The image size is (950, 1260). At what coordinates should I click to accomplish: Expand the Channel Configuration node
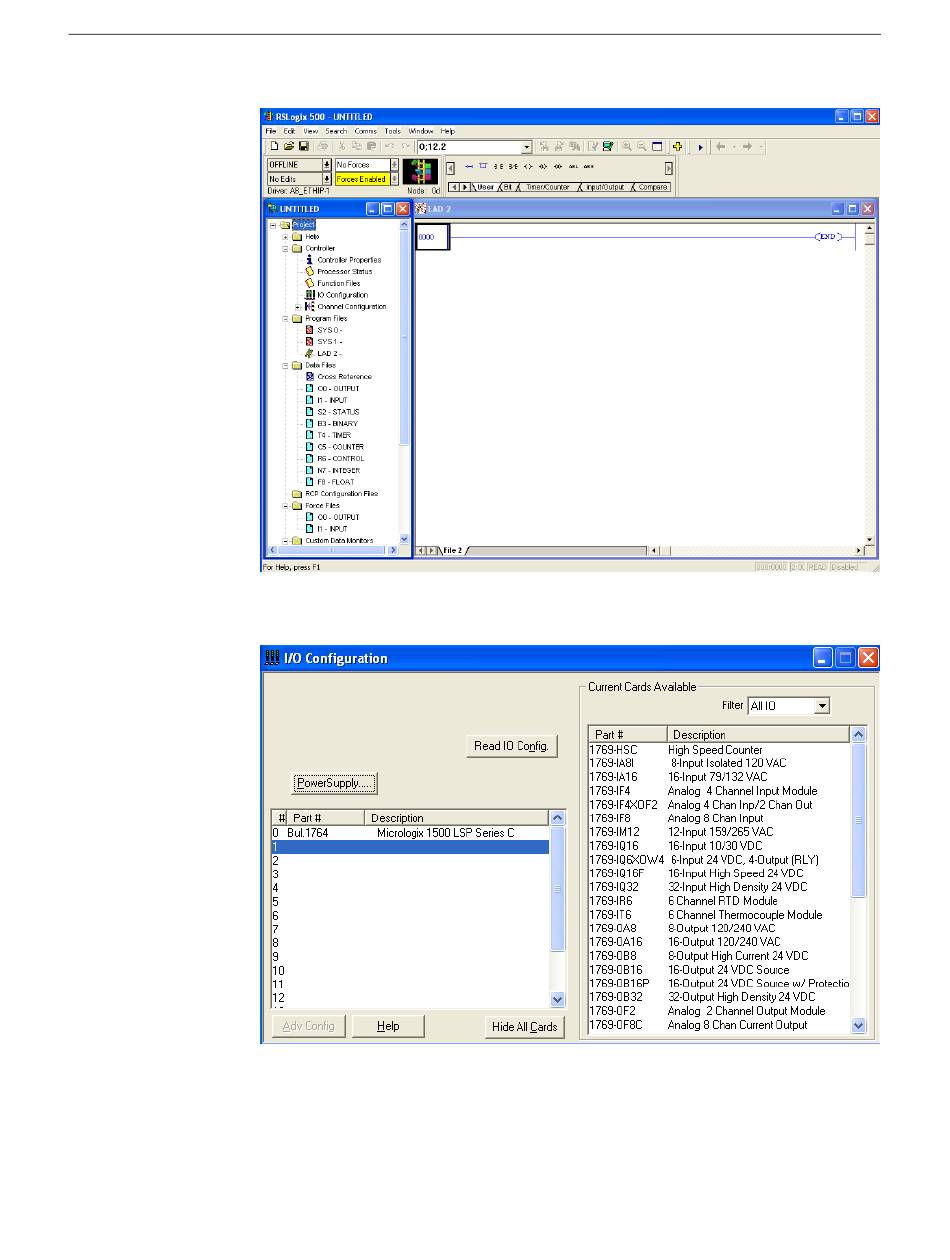(x=297, y=307)
